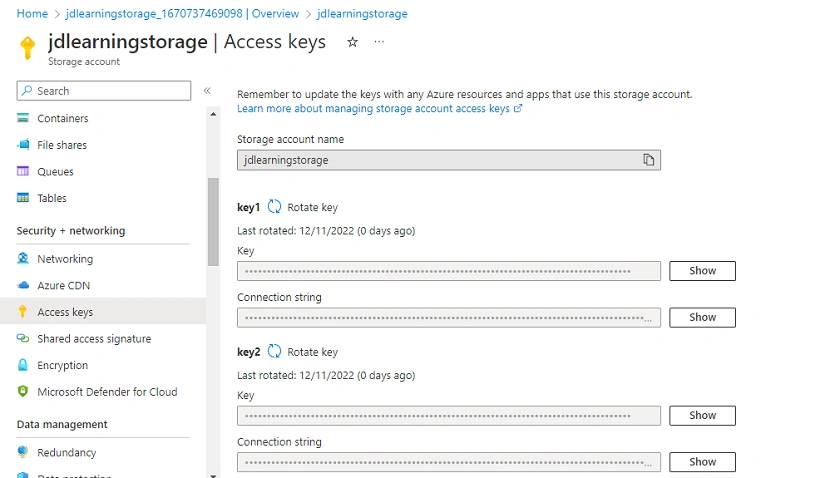Click the Data management section header
The image size is (840, 478).
(62, 424)
